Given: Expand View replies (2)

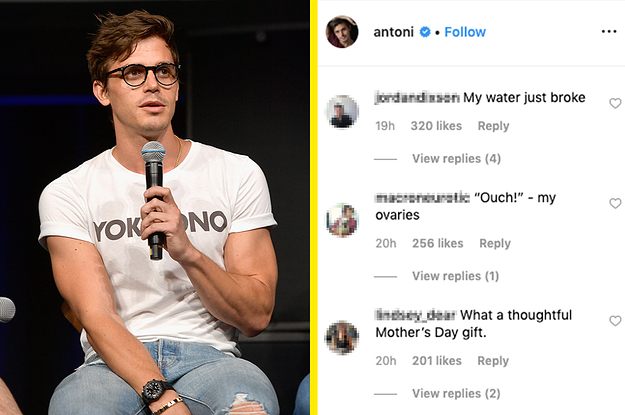Looking at the screenshot, I should (x=456, y=393).
